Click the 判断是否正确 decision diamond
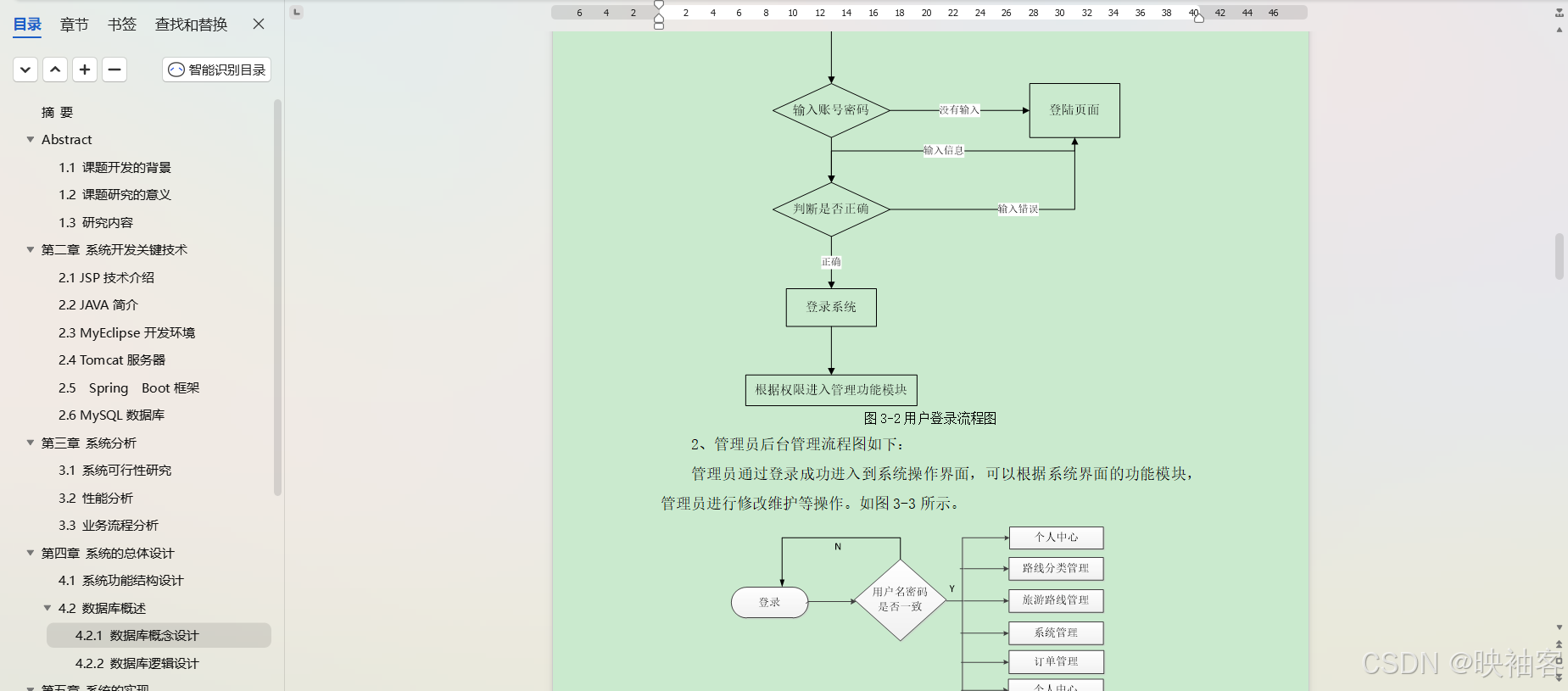 [831, 209]
